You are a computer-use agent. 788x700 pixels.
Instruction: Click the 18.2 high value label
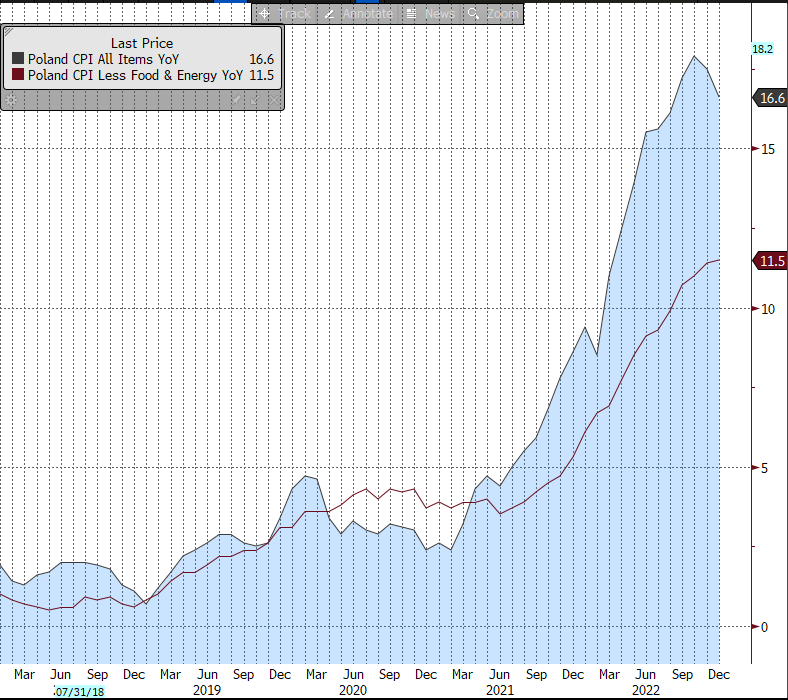762,49
